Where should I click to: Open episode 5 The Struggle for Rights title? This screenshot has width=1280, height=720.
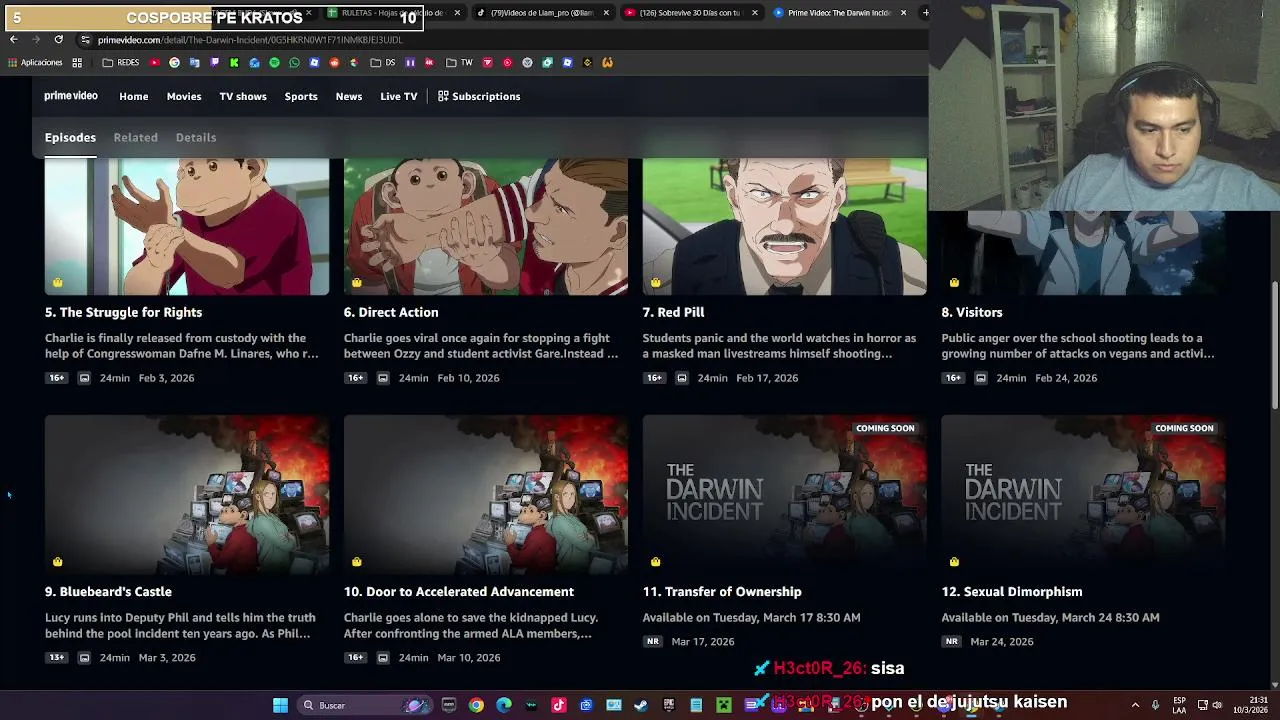pos(123,312)
